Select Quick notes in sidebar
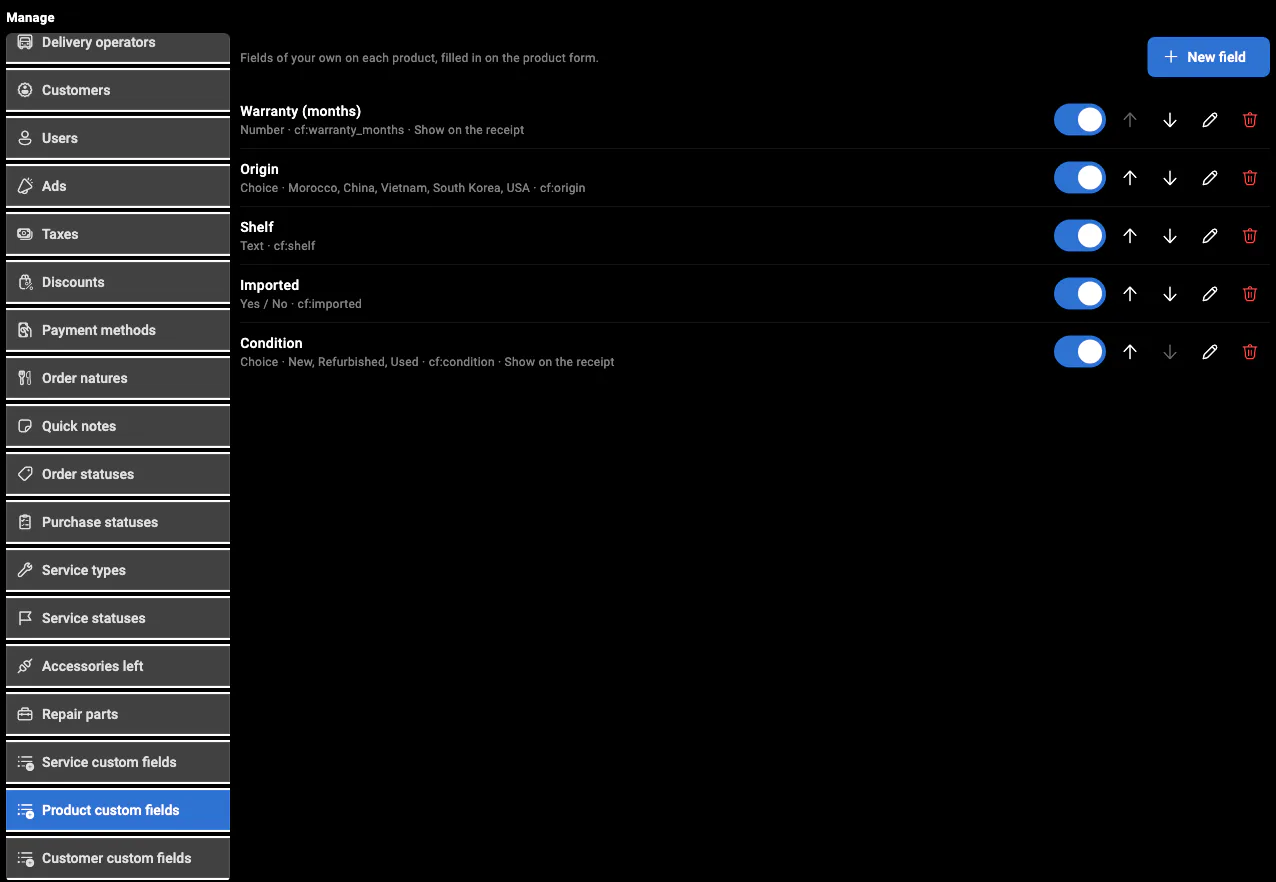 click(118, 426)
